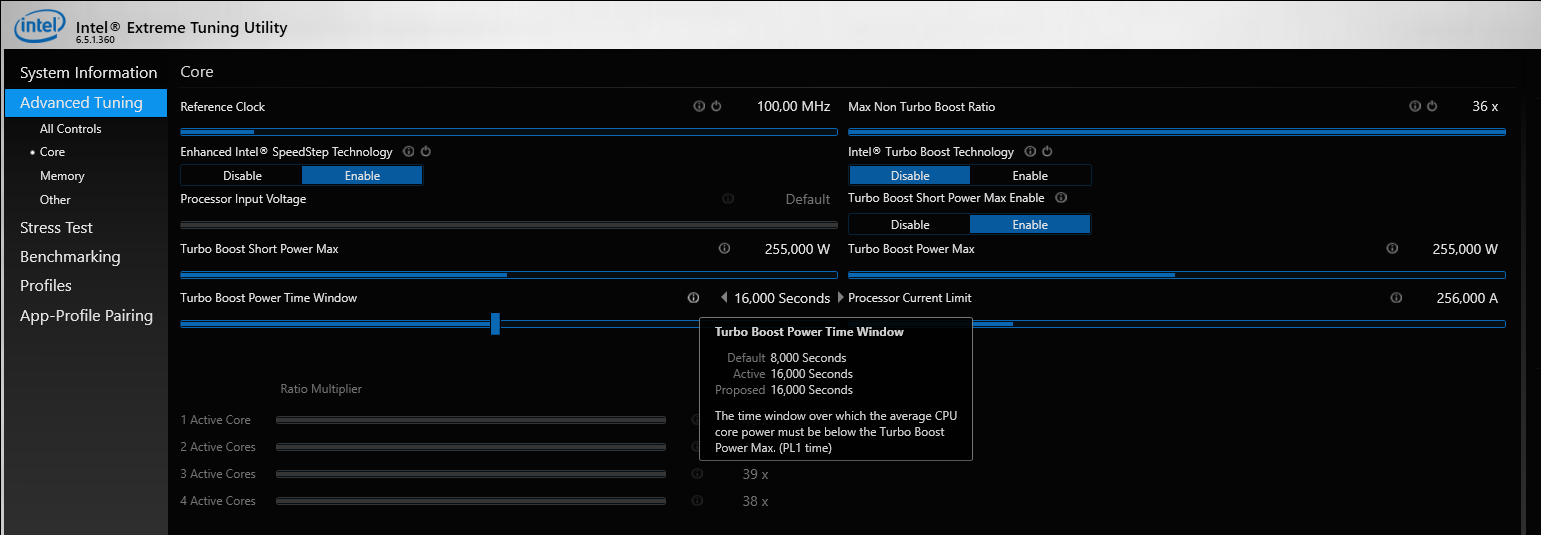Viewport: 1541px width, 535px height.
Task: Open All Controls under Advanced Tuning
Action: click(x=71, y=129)
